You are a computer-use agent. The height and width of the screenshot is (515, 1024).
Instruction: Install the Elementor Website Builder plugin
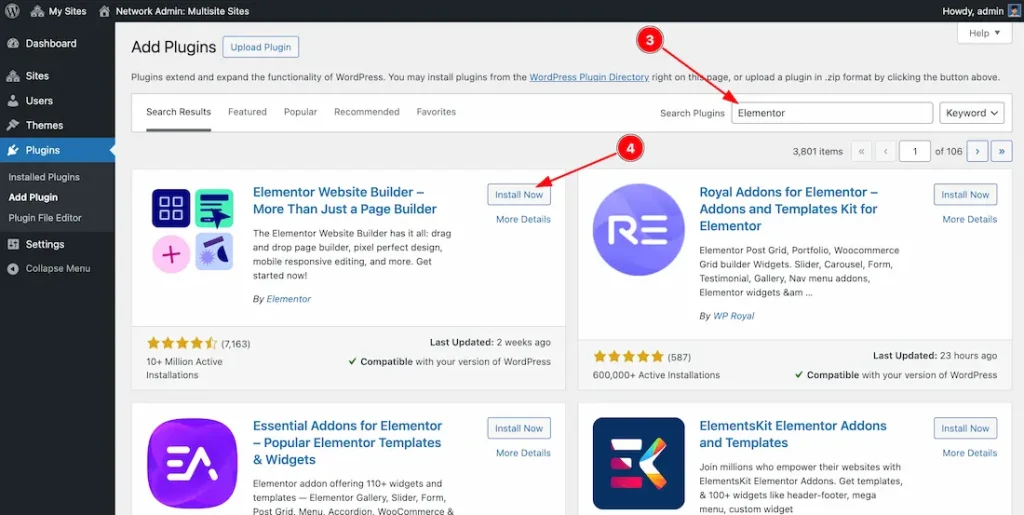click(x=519, y=195)
